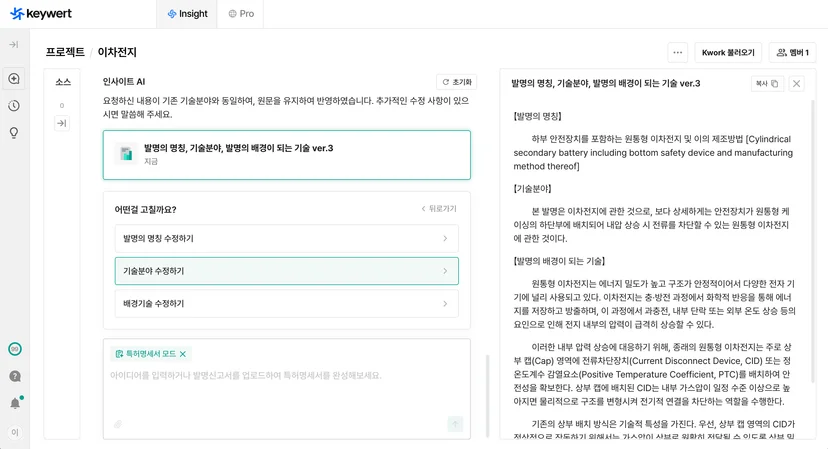This screenshot has width=828, height=449.
Task: Copy document with 복사 button
Action: tap(767, 83)
